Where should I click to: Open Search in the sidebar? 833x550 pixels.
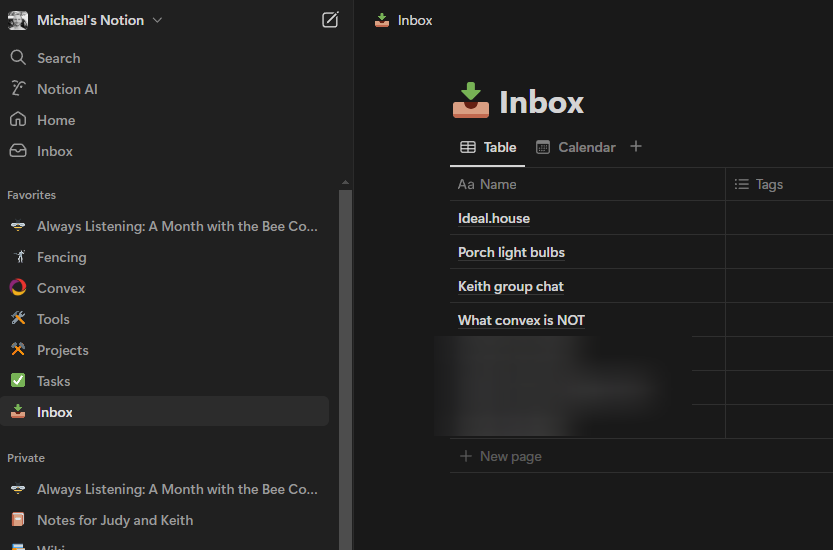[58, 58]
